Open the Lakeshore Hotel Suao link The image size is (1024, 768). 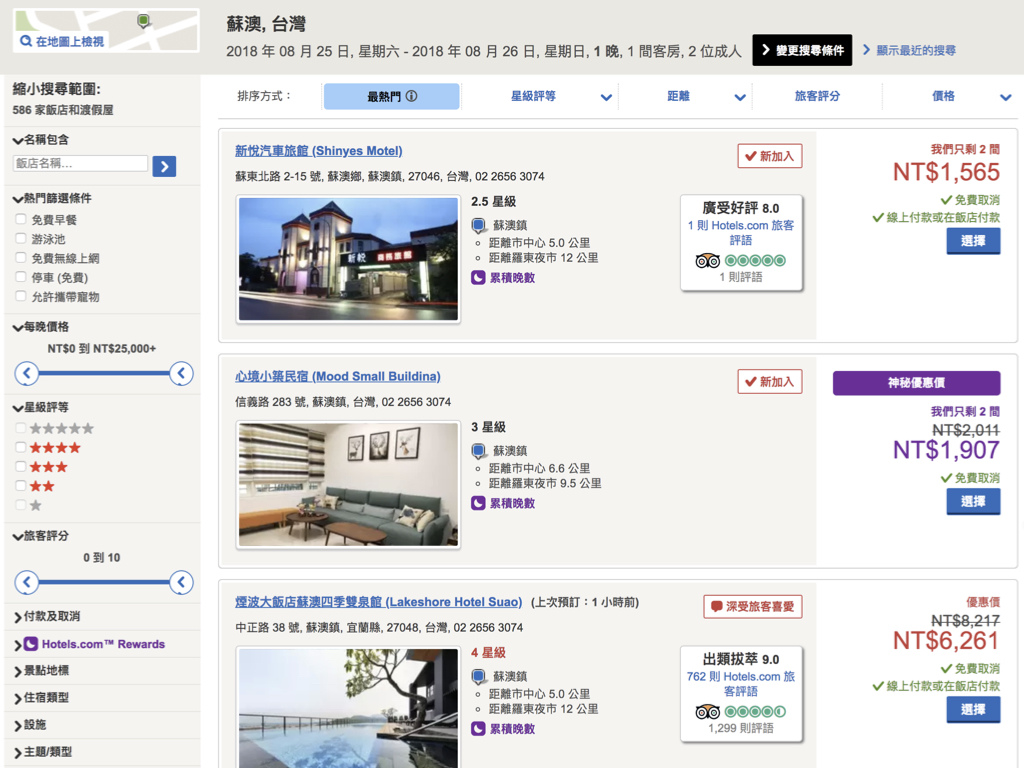point(379,601)
